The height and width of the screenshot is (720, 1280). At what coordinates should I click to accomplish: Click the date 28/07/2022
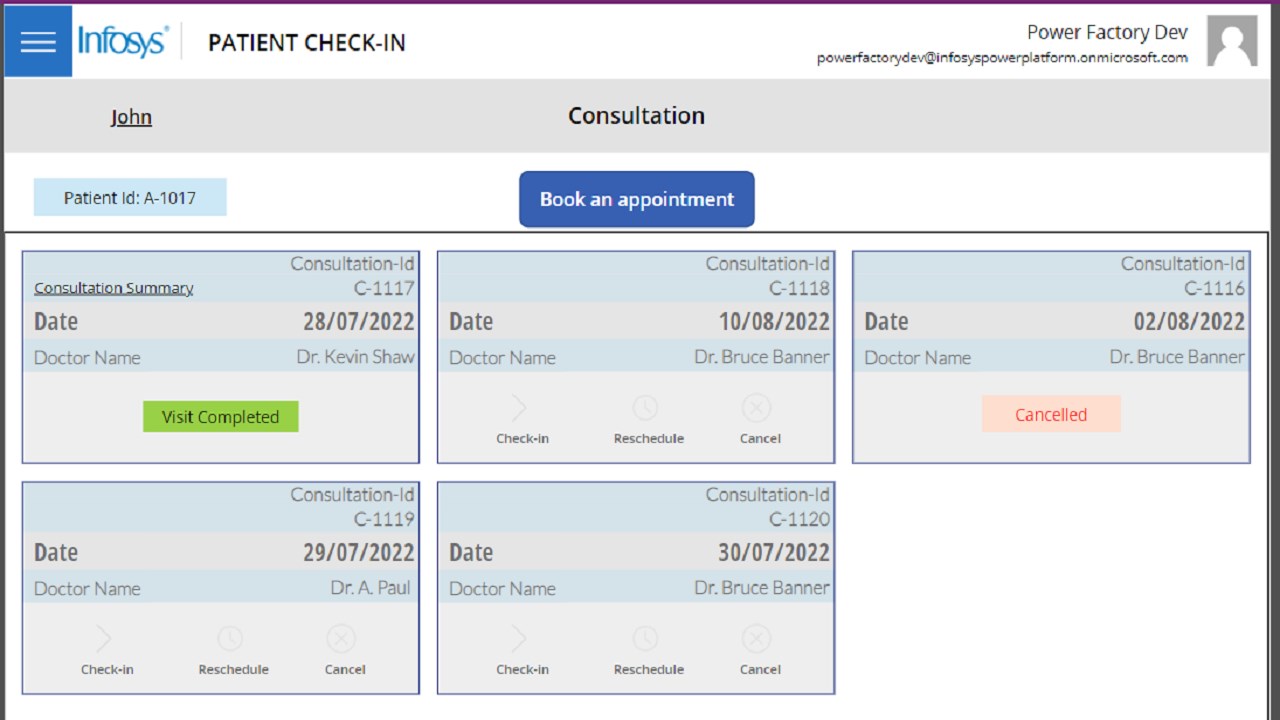(359, 322)
